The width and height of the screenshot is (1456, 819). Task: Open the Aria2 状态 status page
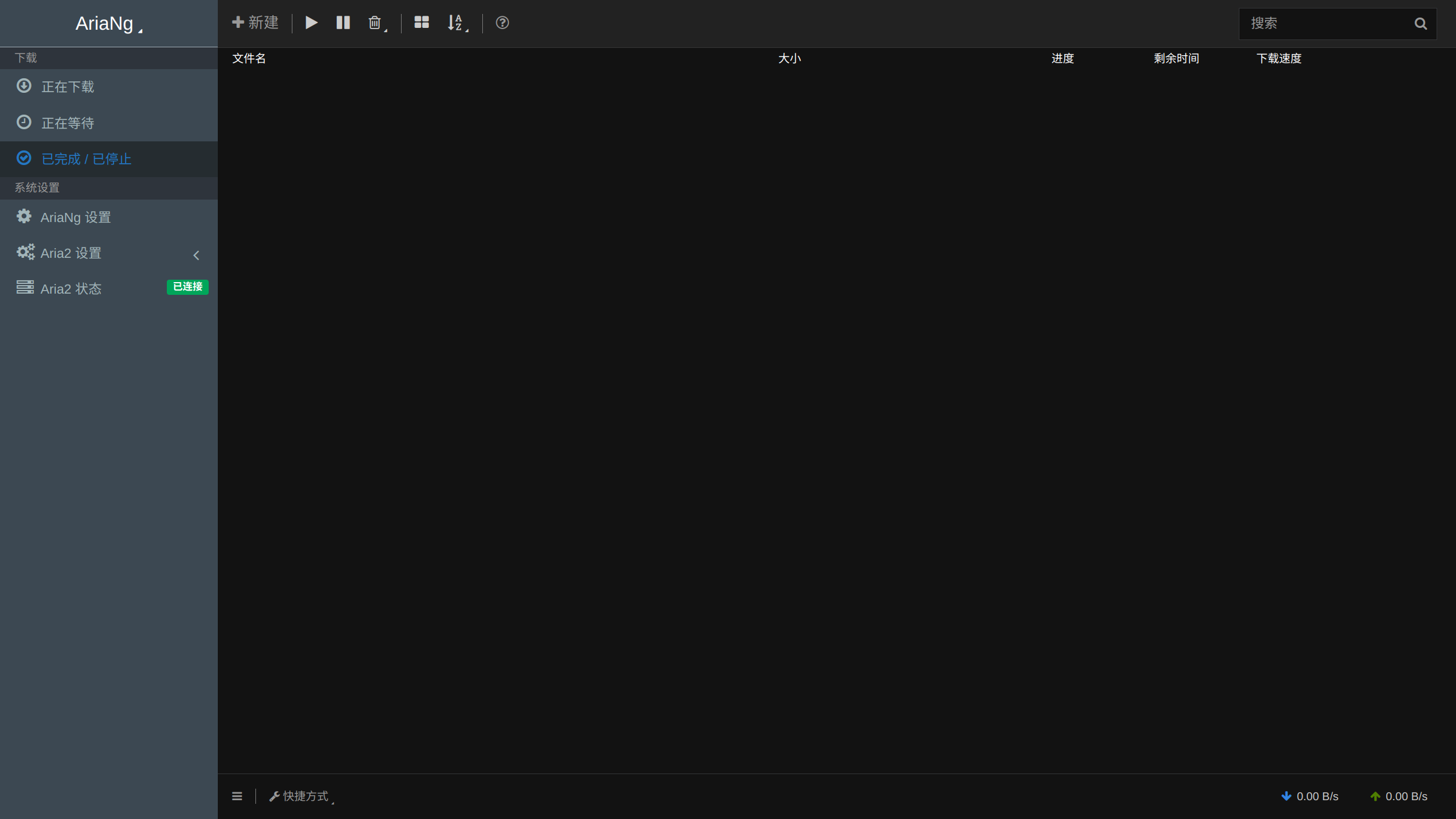[109, 289]
